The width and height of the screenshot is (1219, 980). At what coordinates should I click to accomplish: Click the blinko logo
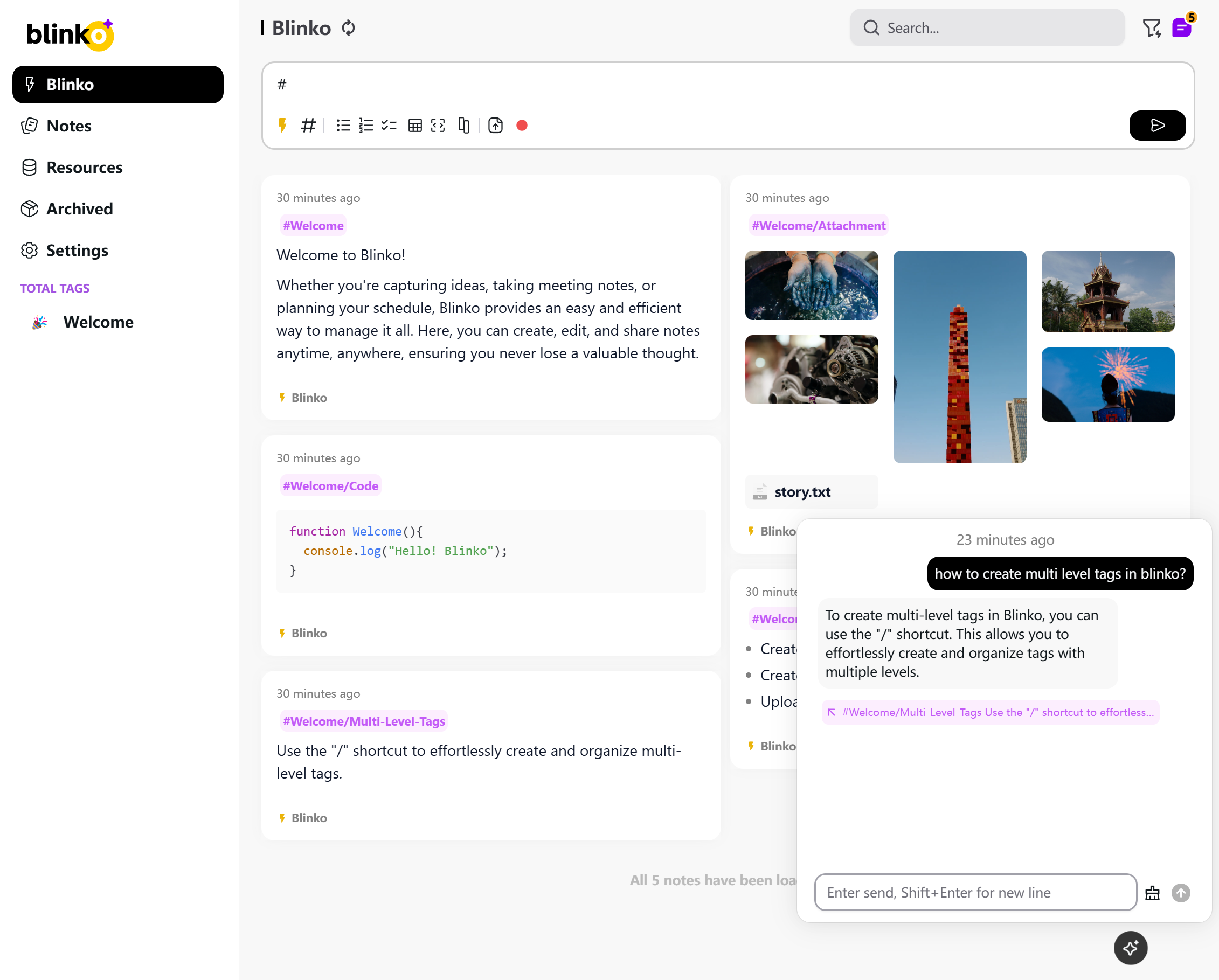(x=70, y=34)
